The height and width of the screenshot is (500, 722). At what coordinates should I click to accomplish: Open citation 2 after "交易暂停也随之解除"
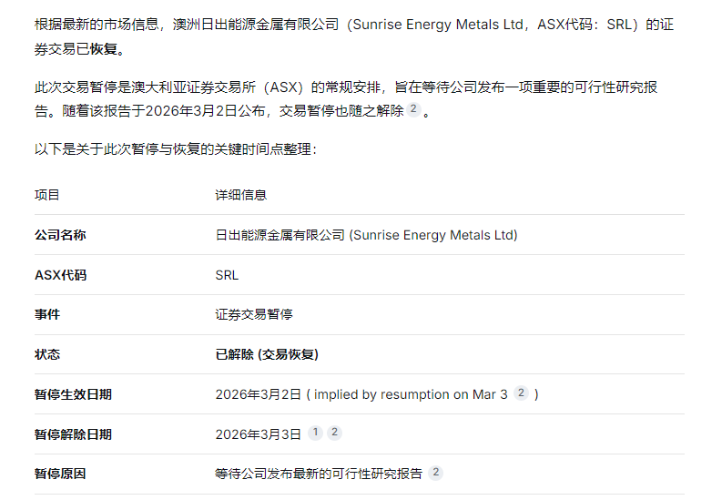tap(414, 110)
